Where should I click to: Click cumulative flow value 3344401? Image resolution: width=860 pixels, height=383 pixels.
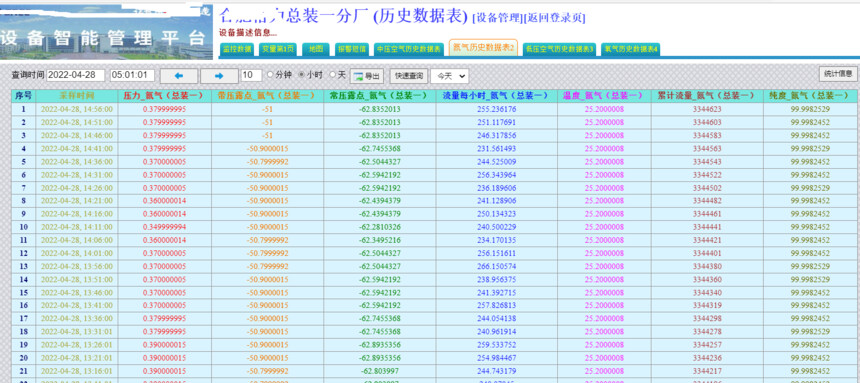click(707, 253)
